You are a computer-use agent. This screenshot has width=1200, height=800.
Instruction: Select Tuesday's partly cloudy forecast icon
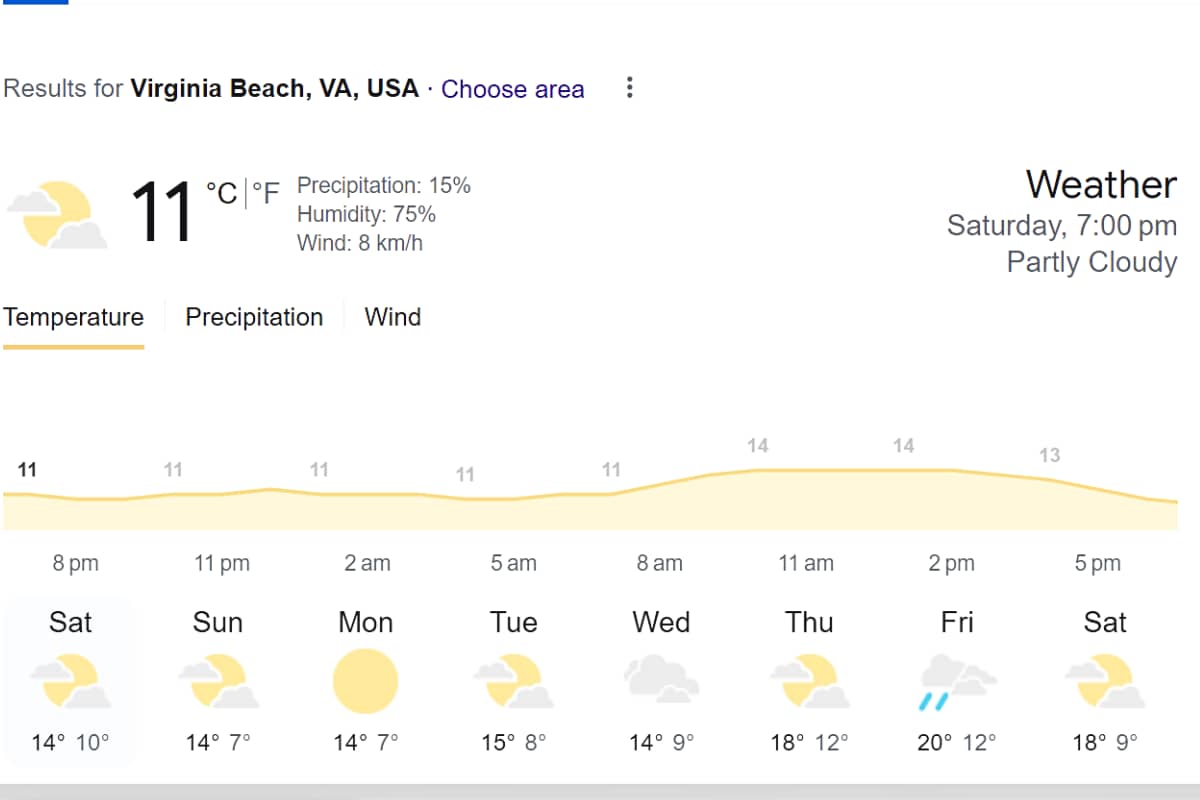click(x=513, y=681)
